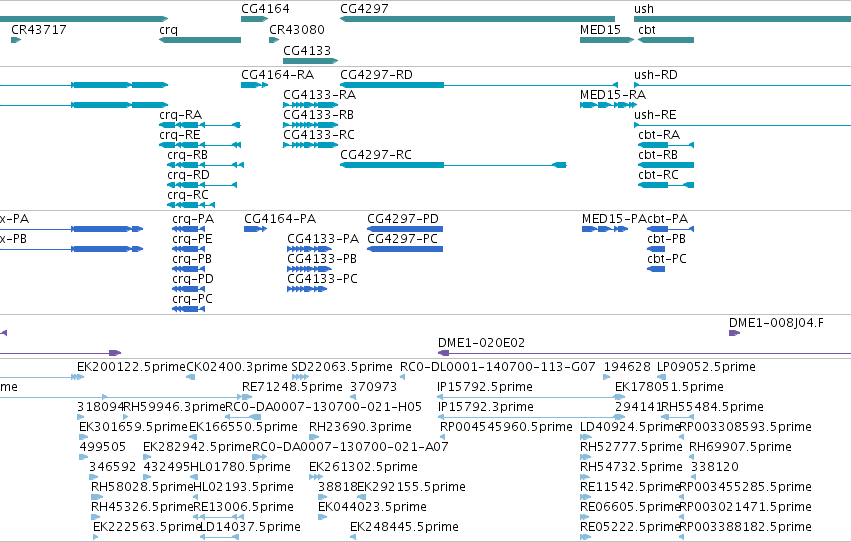Select the RP004545960.5prime EST label
Screen dimensions: 851x542
point(506,428)
